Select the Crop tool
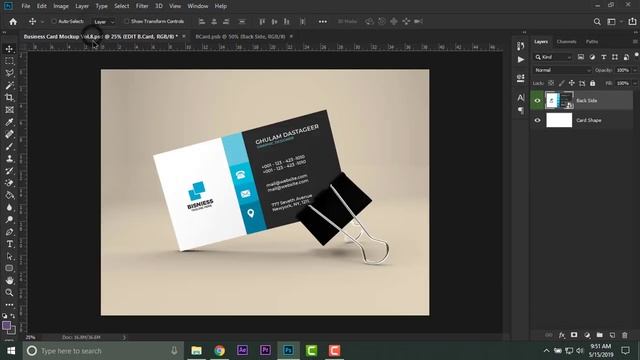The image size is (640, 360). click(9, 98)
